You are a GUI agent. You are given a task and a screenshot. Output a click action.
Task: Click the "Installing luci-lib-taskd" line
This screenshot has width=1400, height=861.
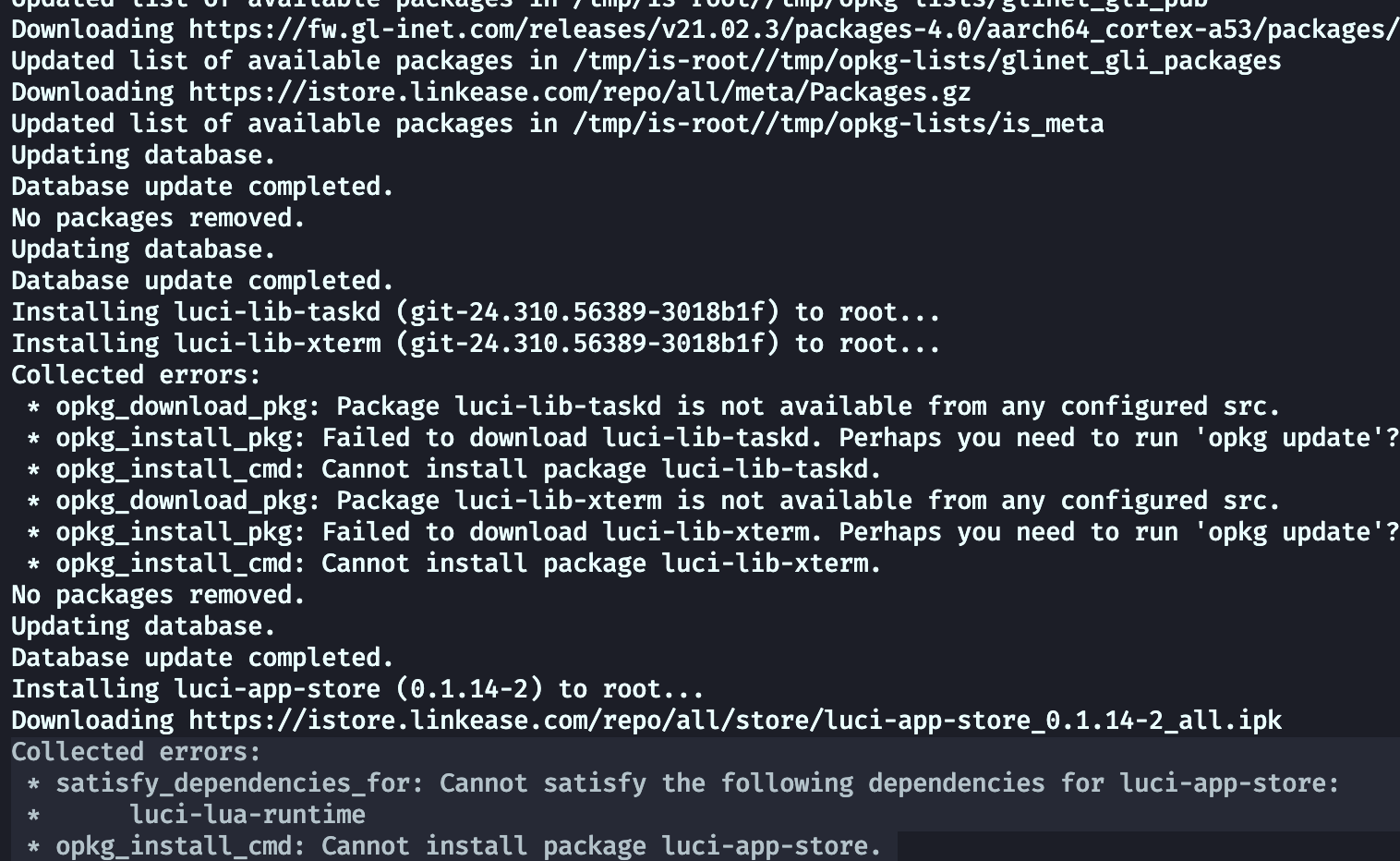pos(475,312)
